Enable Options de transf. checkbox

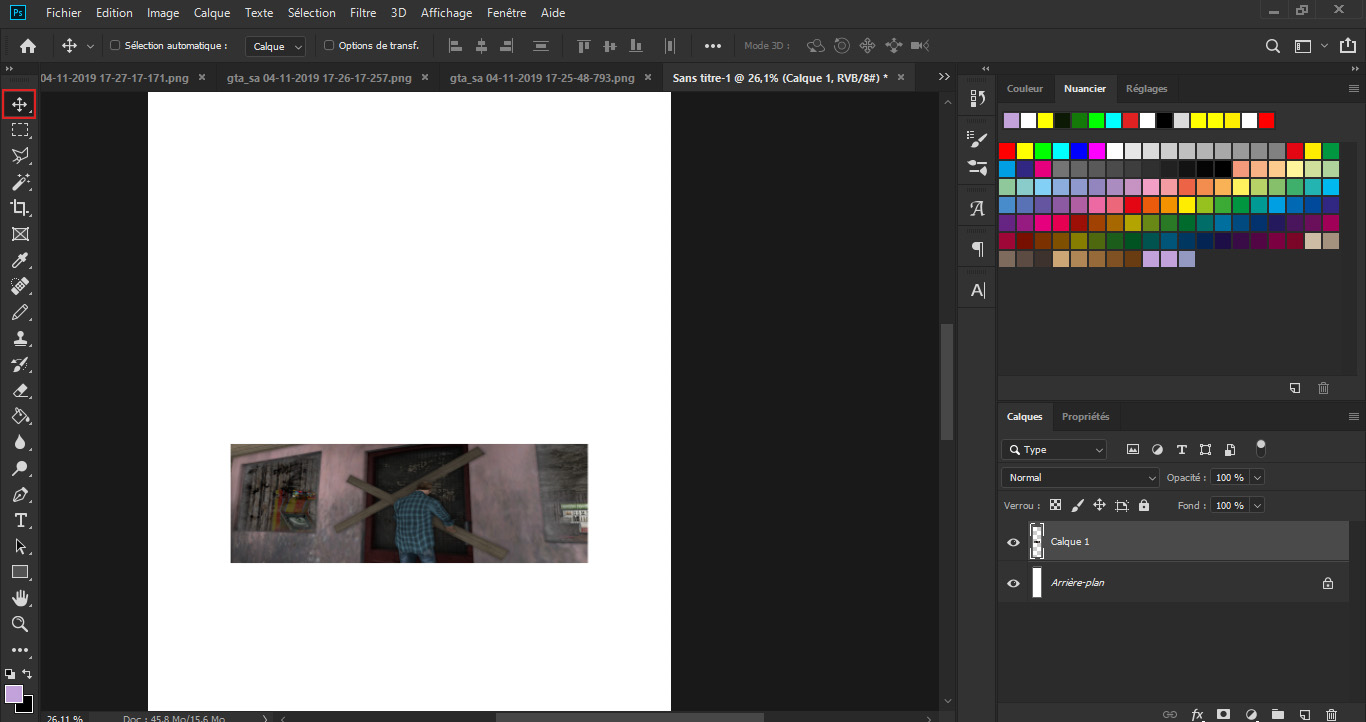330,46
